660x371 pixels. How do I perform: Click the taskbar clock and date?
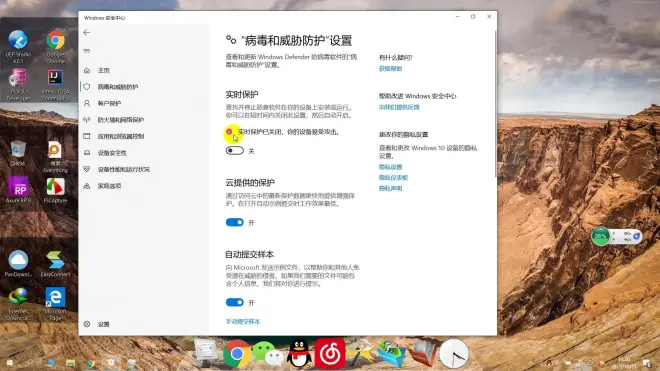click(x=624, y=363)
